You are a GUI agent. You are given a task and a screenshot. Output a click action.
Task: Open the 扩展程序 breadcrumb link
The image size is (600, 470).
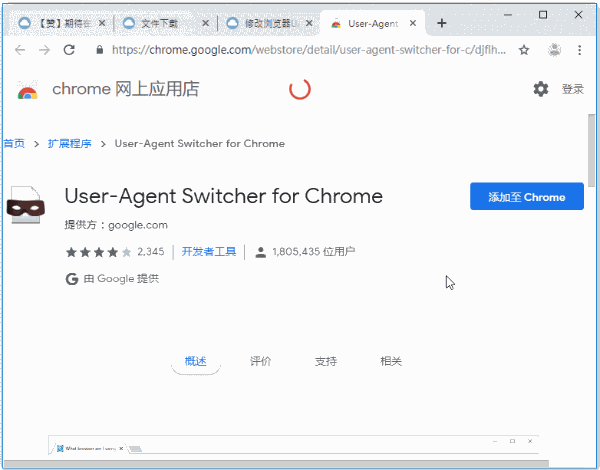(x=69, y=144)
